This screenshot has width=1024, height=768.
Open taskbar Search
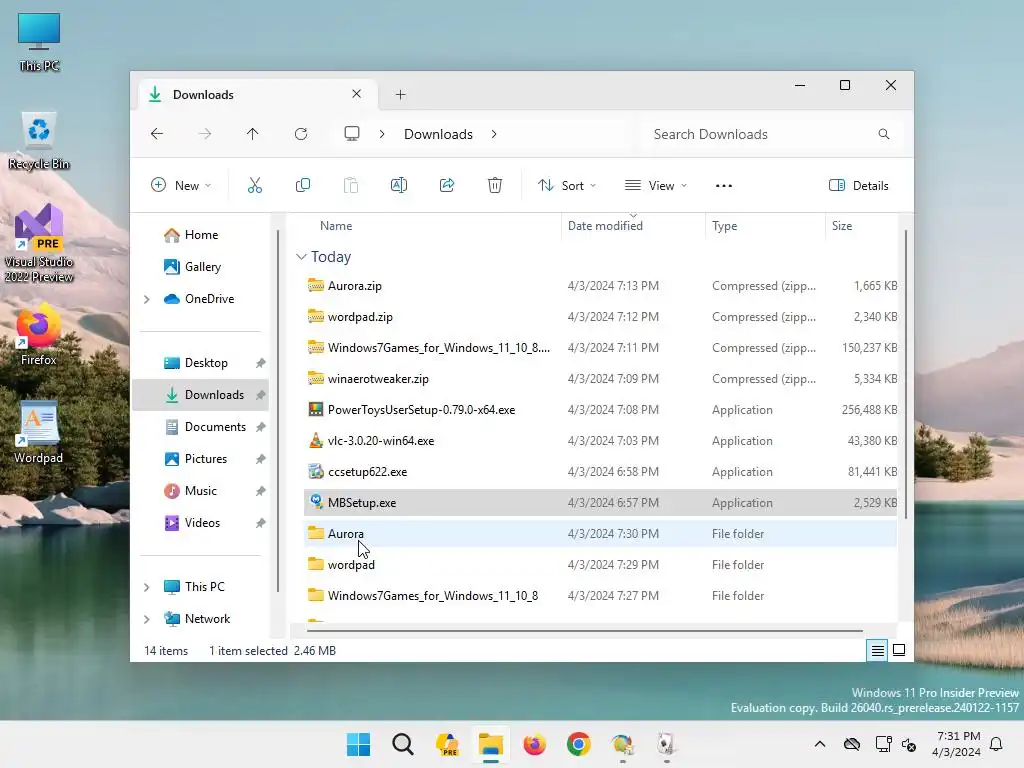point(402,744)
